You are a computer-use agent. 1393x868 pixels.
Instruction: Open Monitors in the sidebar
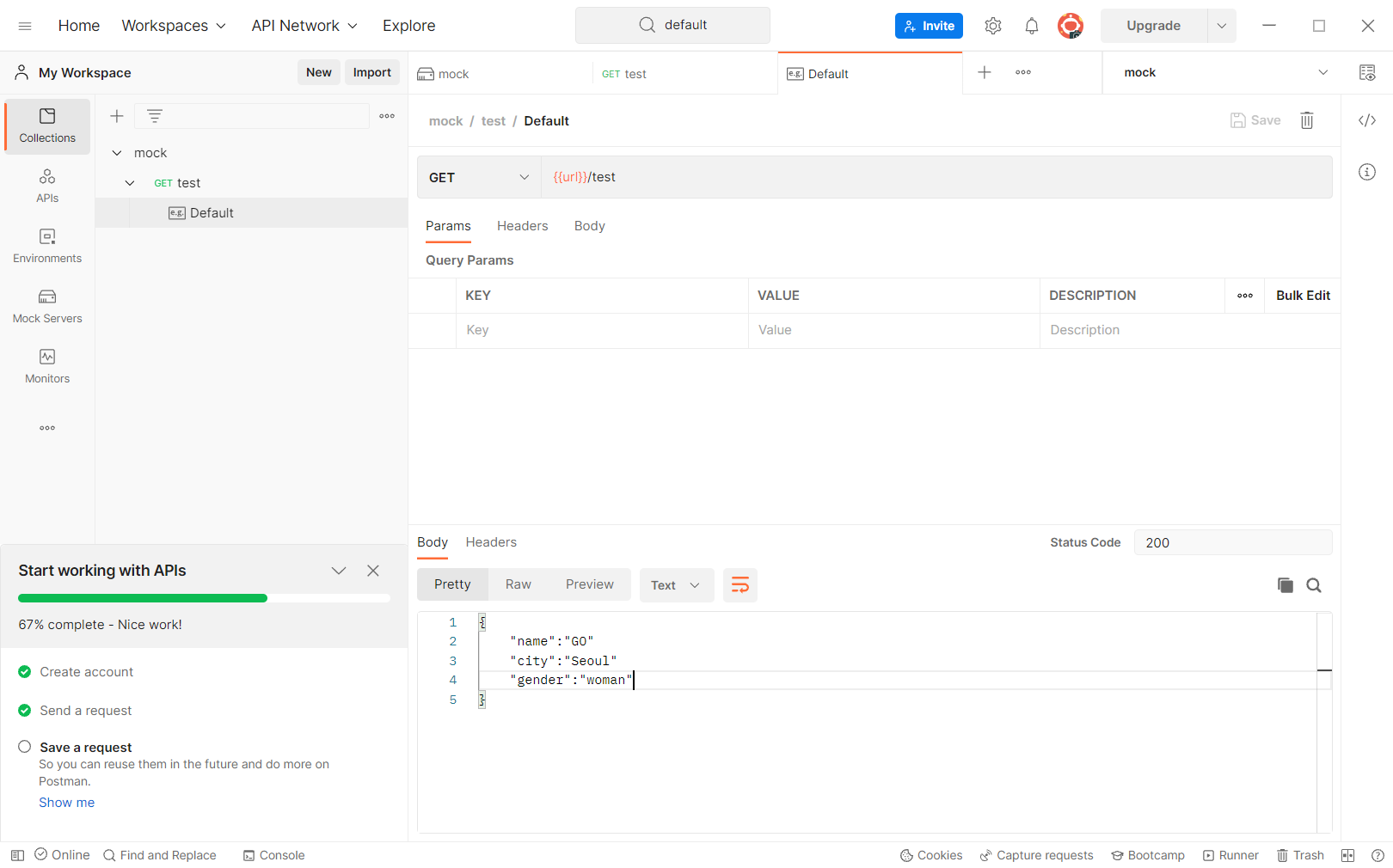coord(47,367)
